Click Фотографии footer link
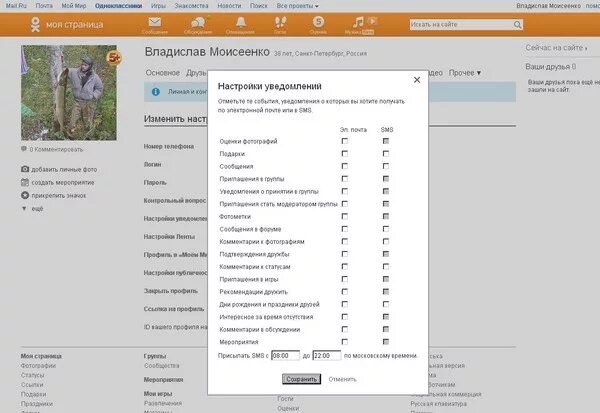This screenshot has height=413, width=600. 38,366
